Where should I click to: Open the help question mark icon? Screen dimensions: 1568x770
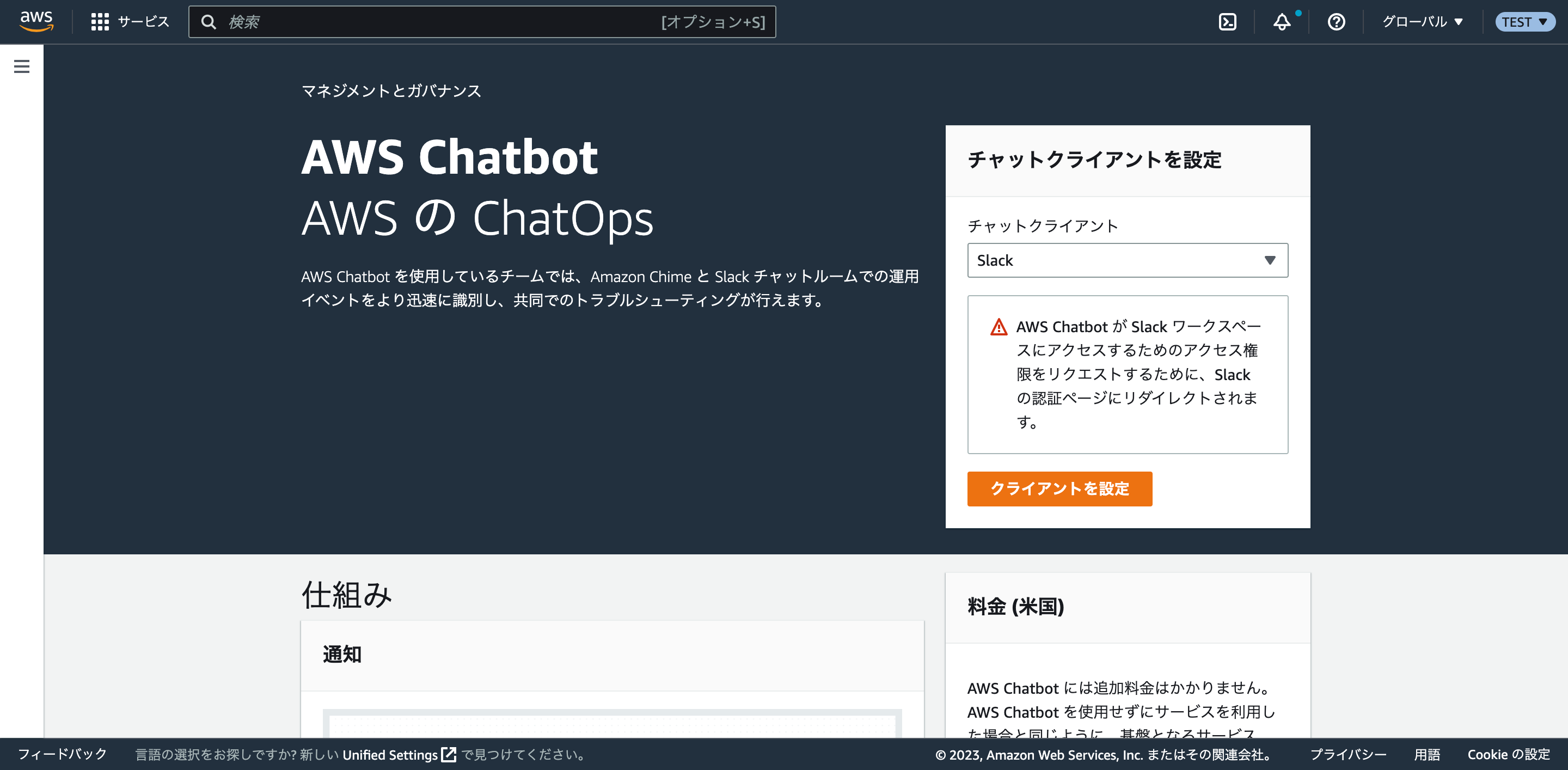[1336, 22]
